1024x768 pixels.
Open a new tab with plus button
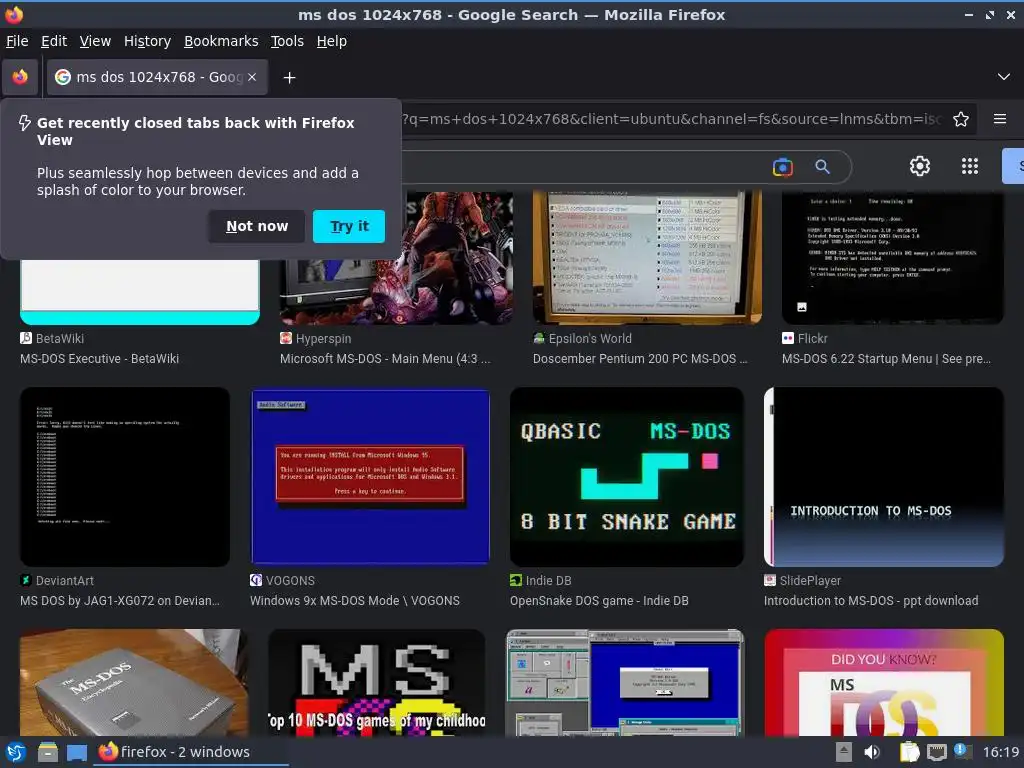[x=289, y=78]
